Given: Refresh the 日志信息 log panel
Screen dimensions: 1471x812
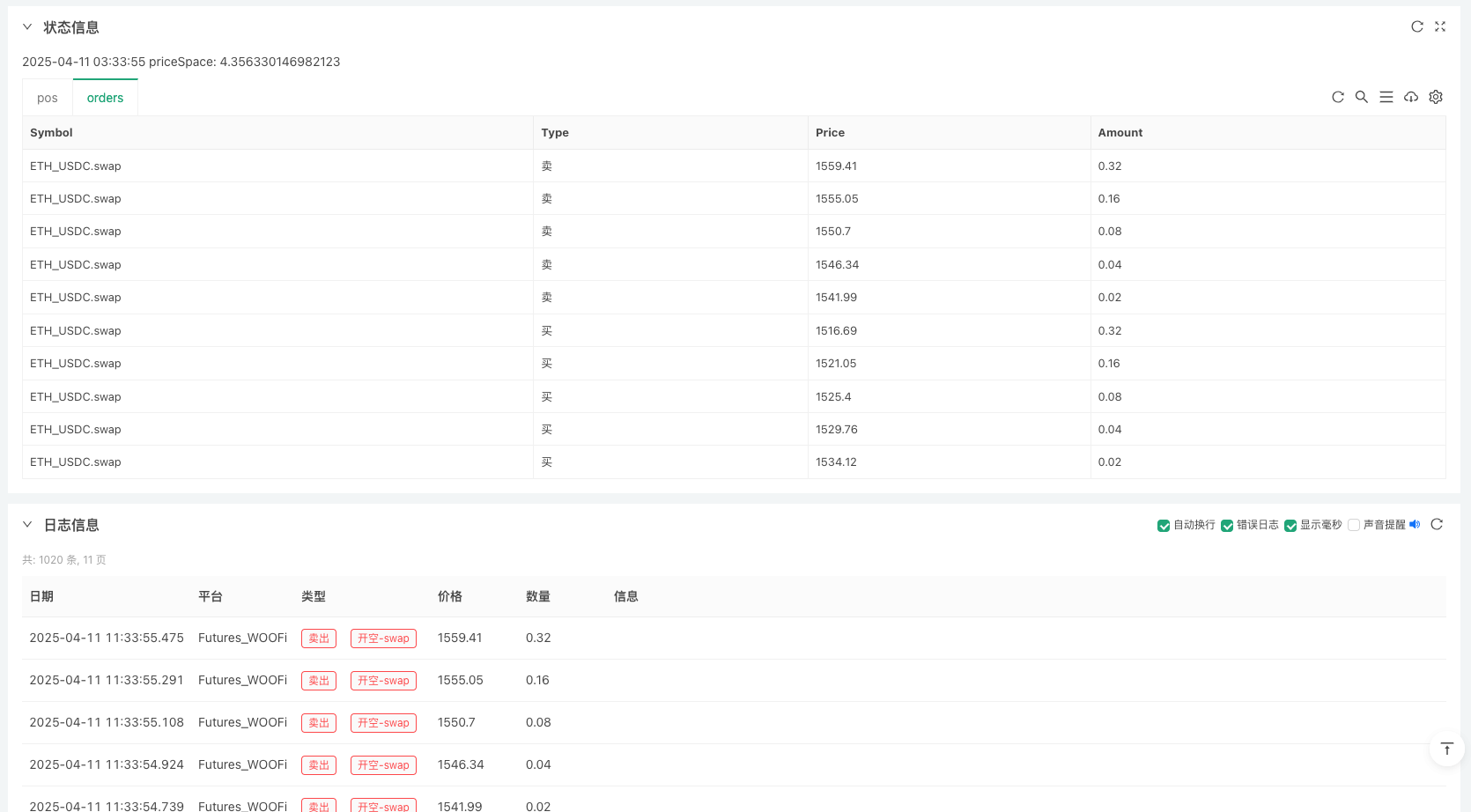Looking at the screenshot, I should 1437,525.
